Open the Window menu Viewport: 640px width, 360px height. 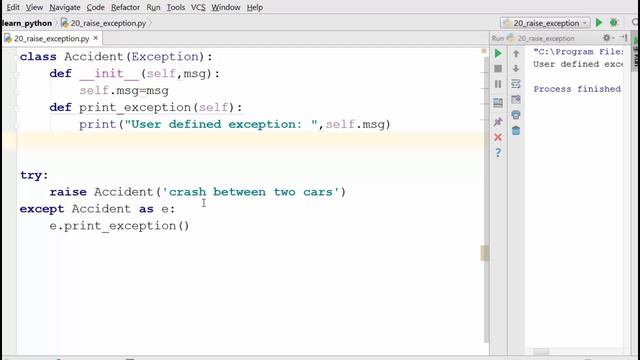pos(226,7)
